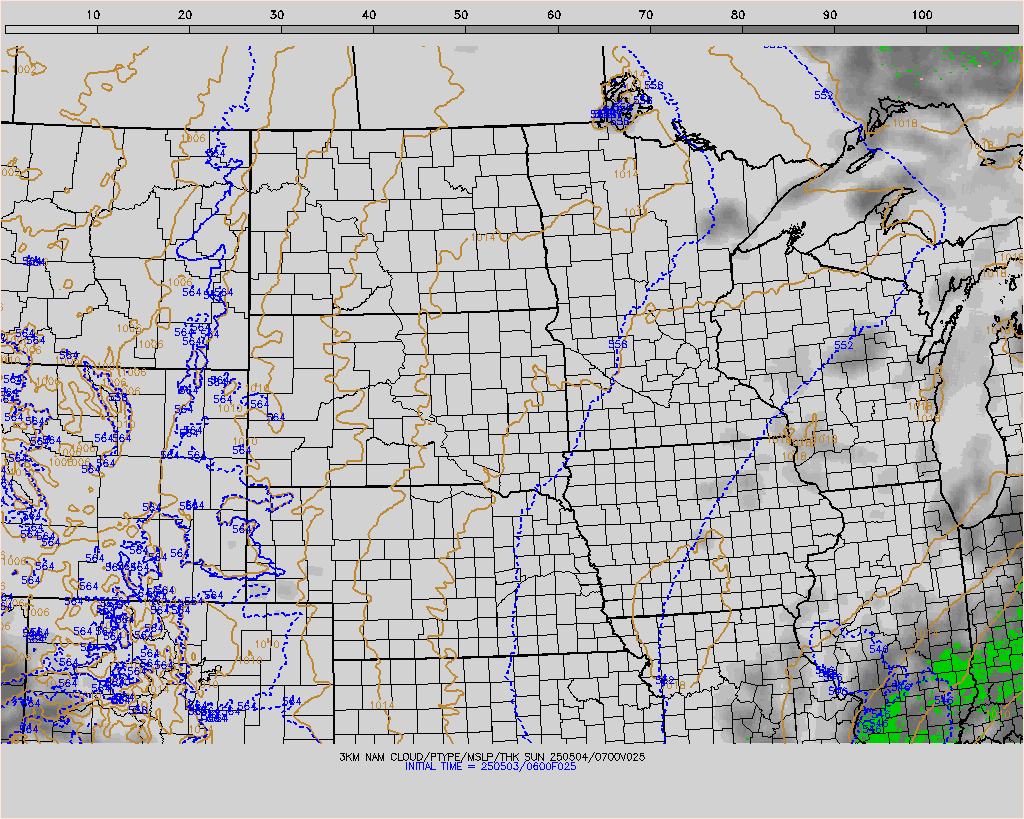1024x819 pixels.
Task: Click the blue '552' thickness label over Wisconsin
Action: pos(844,345)
